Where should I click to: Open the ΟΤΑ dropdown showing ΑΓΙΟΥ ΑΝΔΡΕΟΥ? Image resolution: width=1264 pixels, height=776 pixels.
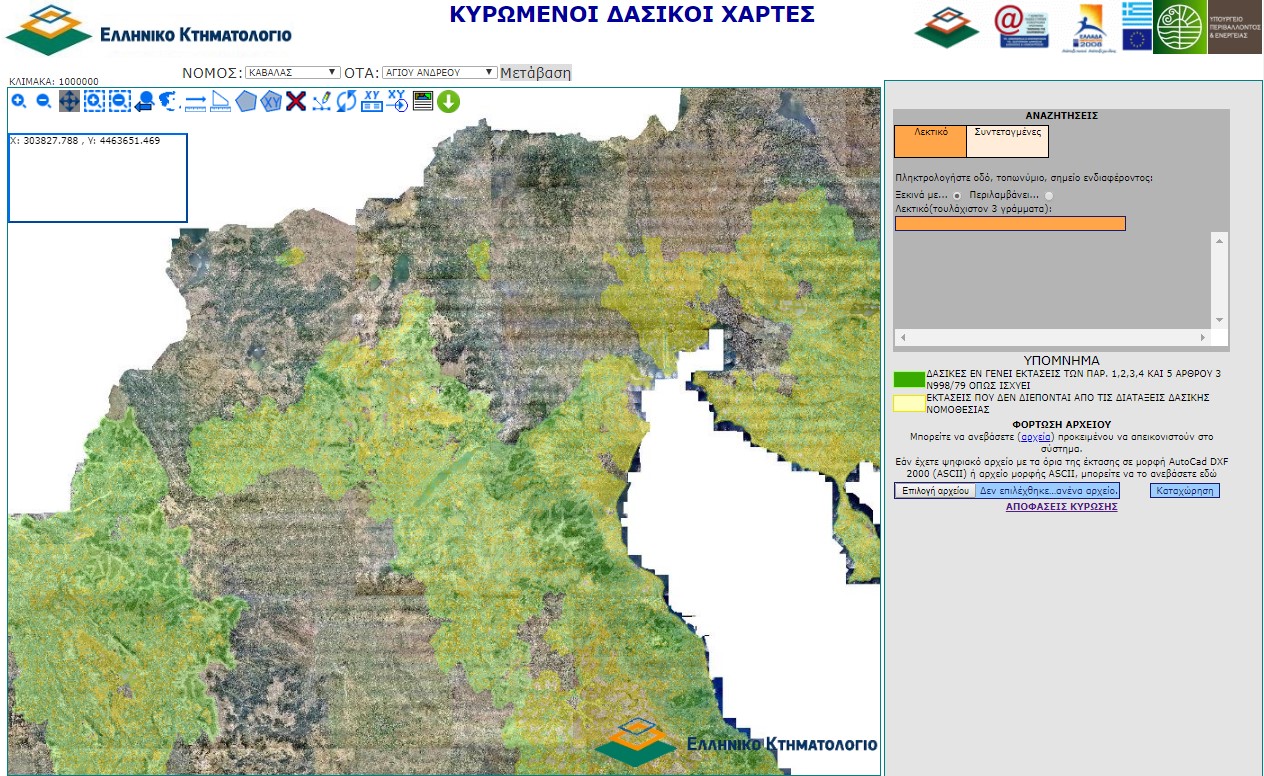439,73
